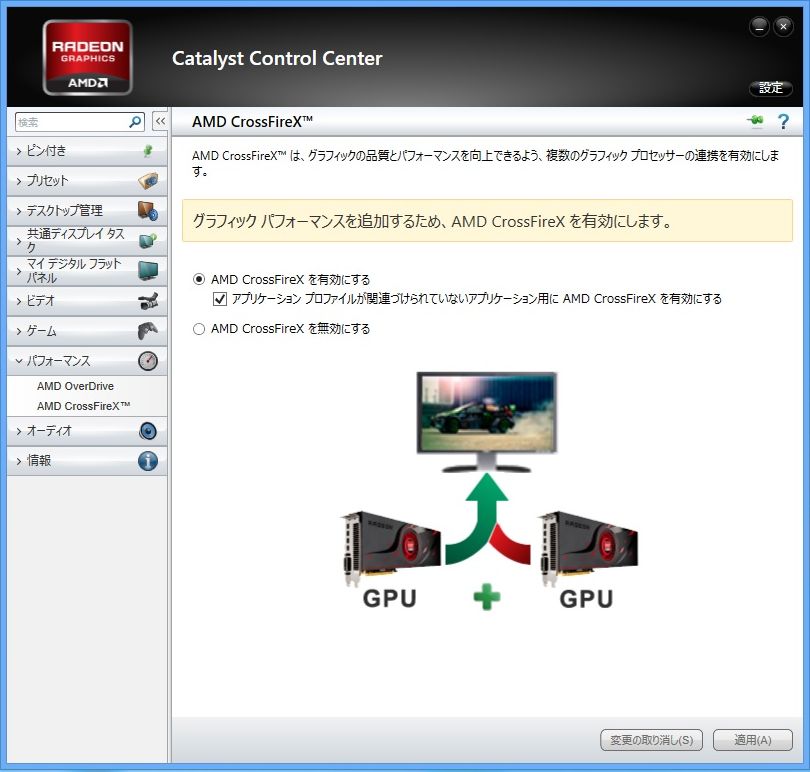
Task: Select AMD CrossFireX を無効にする radio button
Action: tap(199, 329)
